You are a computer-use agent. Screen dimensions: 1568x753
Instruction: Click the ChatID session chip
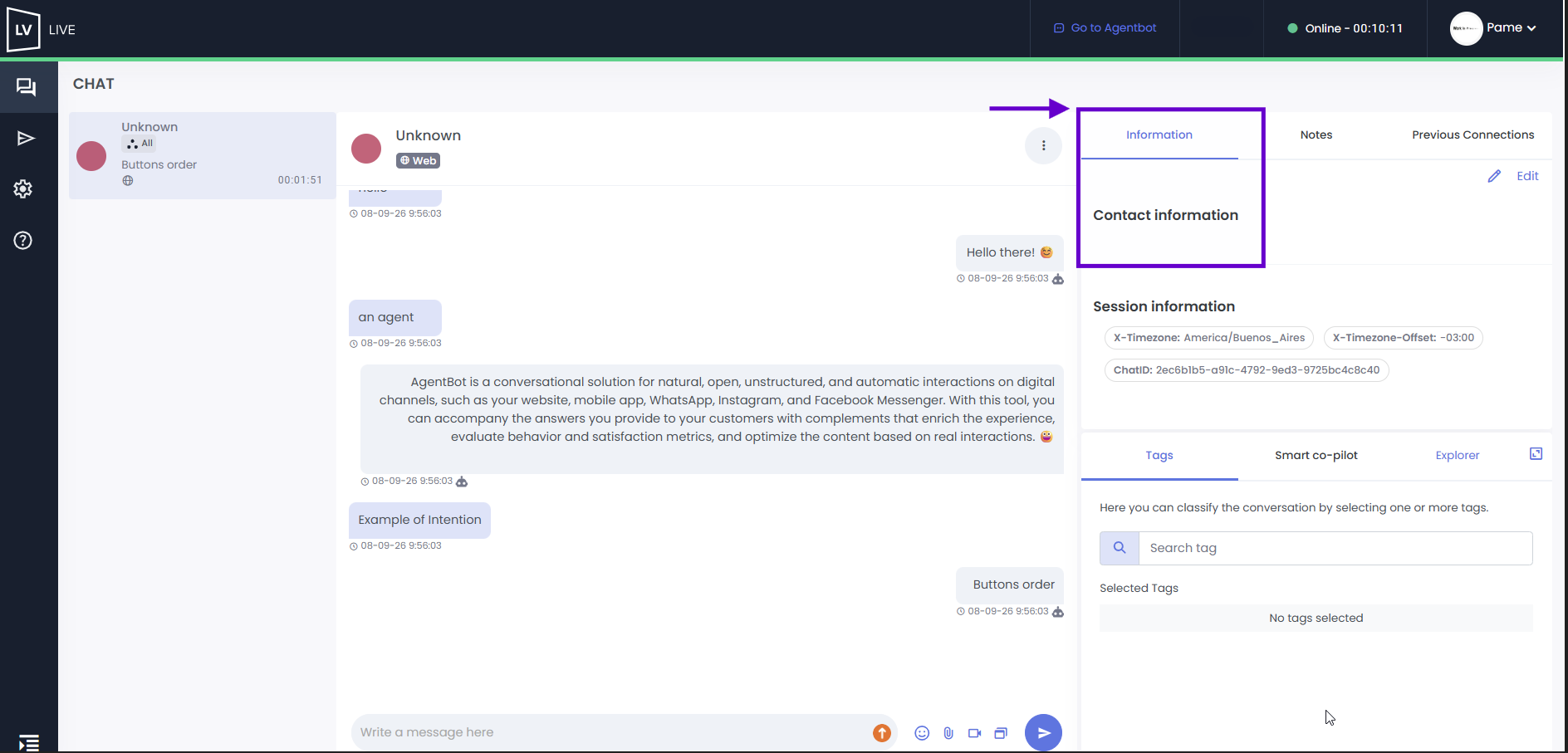pos(1247,370)
